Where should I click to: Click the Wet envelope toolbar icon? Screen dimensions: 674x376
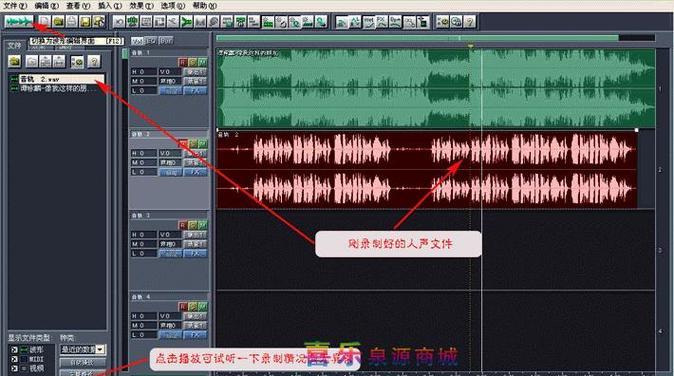[368, 21]
